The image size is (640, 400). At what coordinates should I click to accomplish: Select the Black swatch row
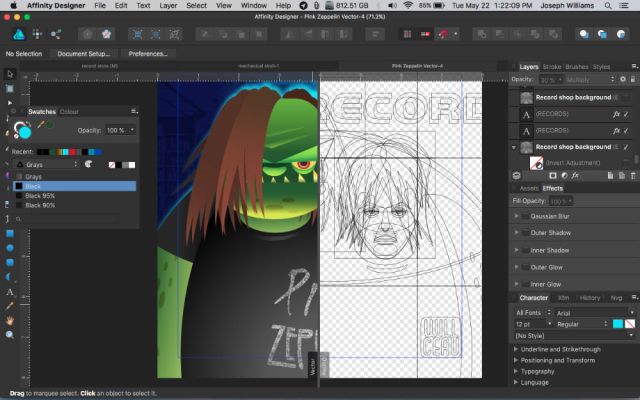75,186
